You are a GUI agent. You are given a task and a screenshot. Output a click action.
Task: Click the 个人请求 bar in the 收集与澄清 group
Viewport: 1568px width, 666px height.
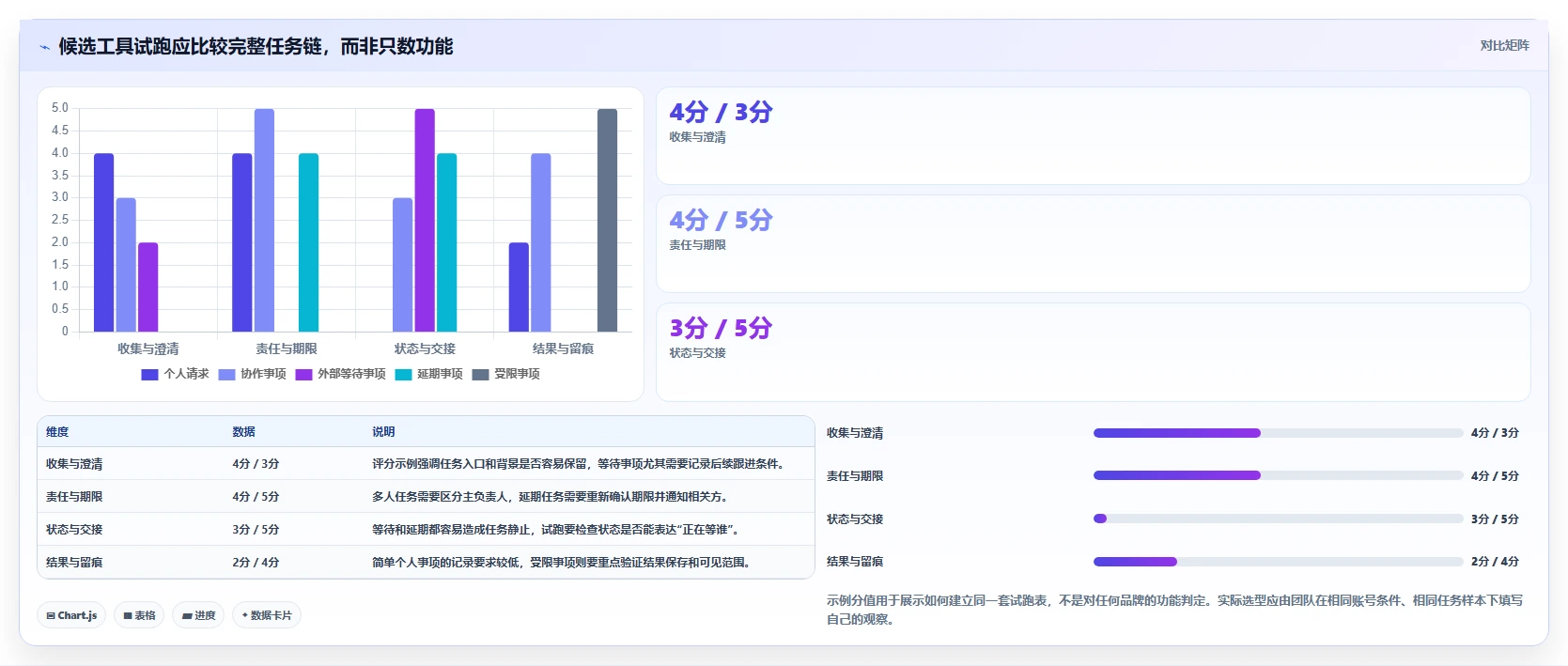point(103,242)
